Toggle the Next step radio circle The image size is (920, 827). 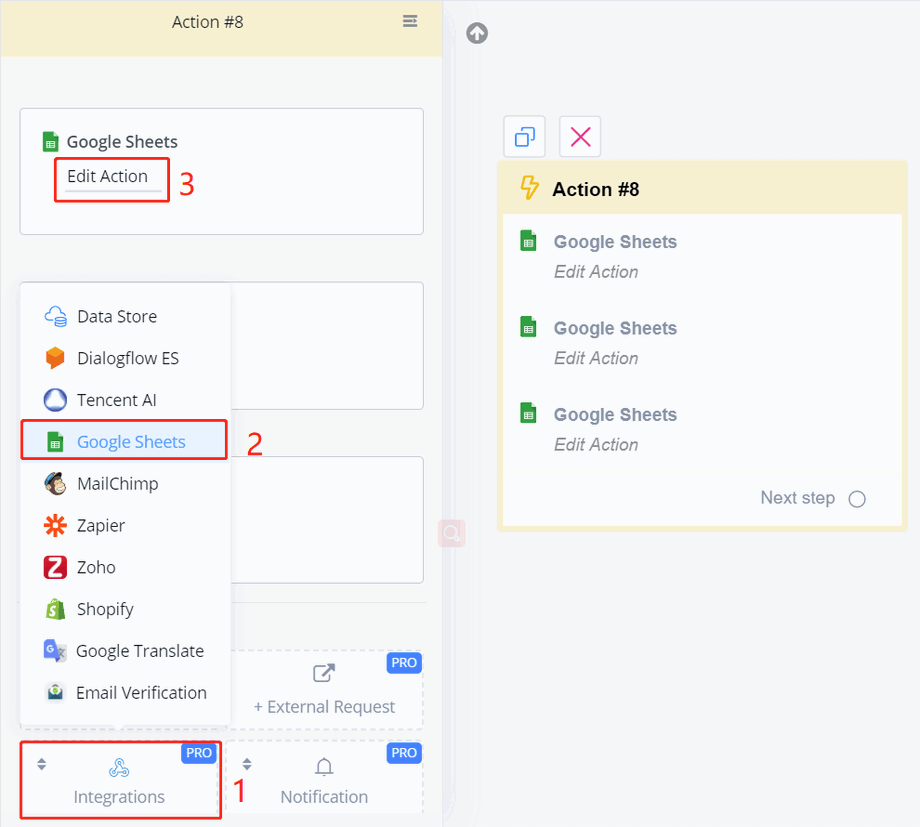tap(857, 499)
